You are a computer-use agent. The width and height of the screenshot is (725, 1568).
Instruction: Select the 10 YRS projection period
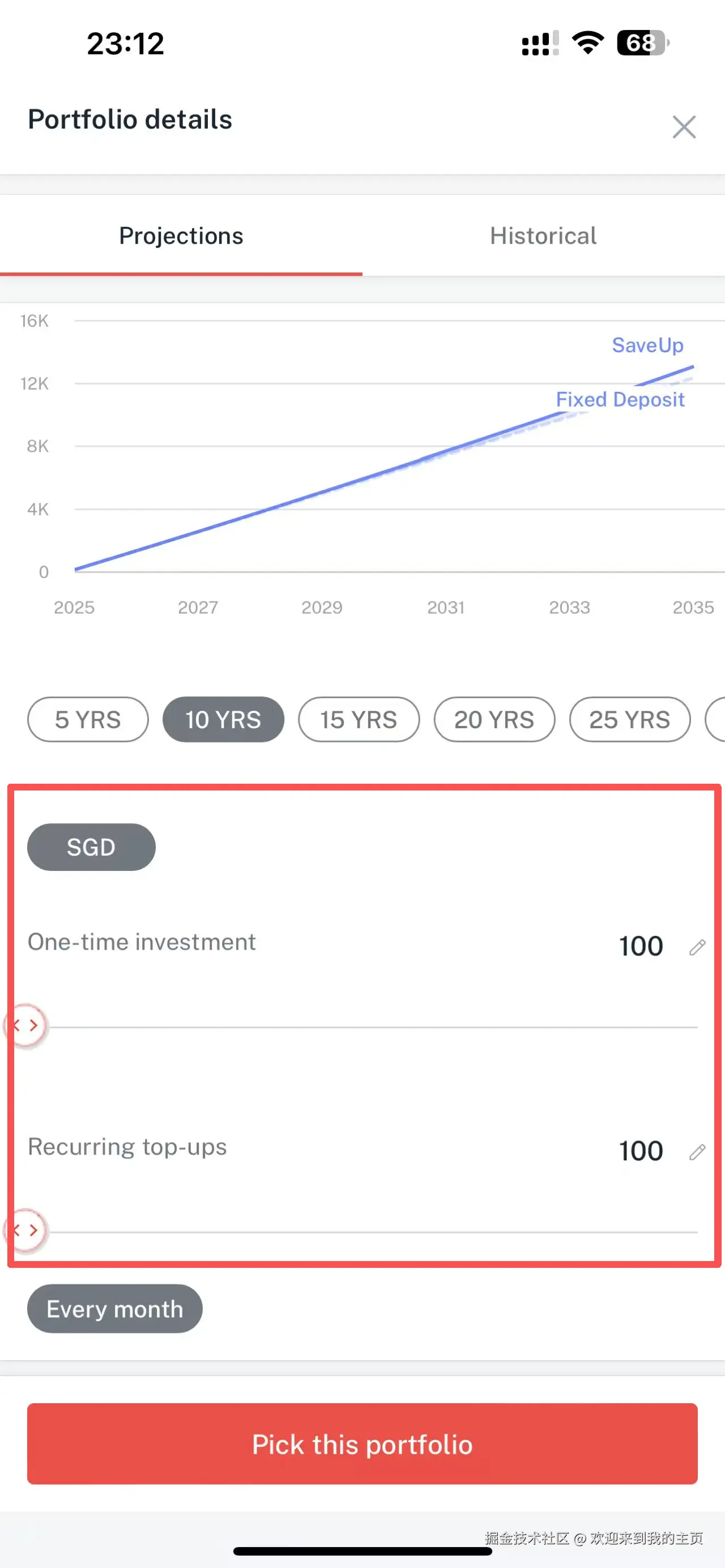click(x=223, y=720)
